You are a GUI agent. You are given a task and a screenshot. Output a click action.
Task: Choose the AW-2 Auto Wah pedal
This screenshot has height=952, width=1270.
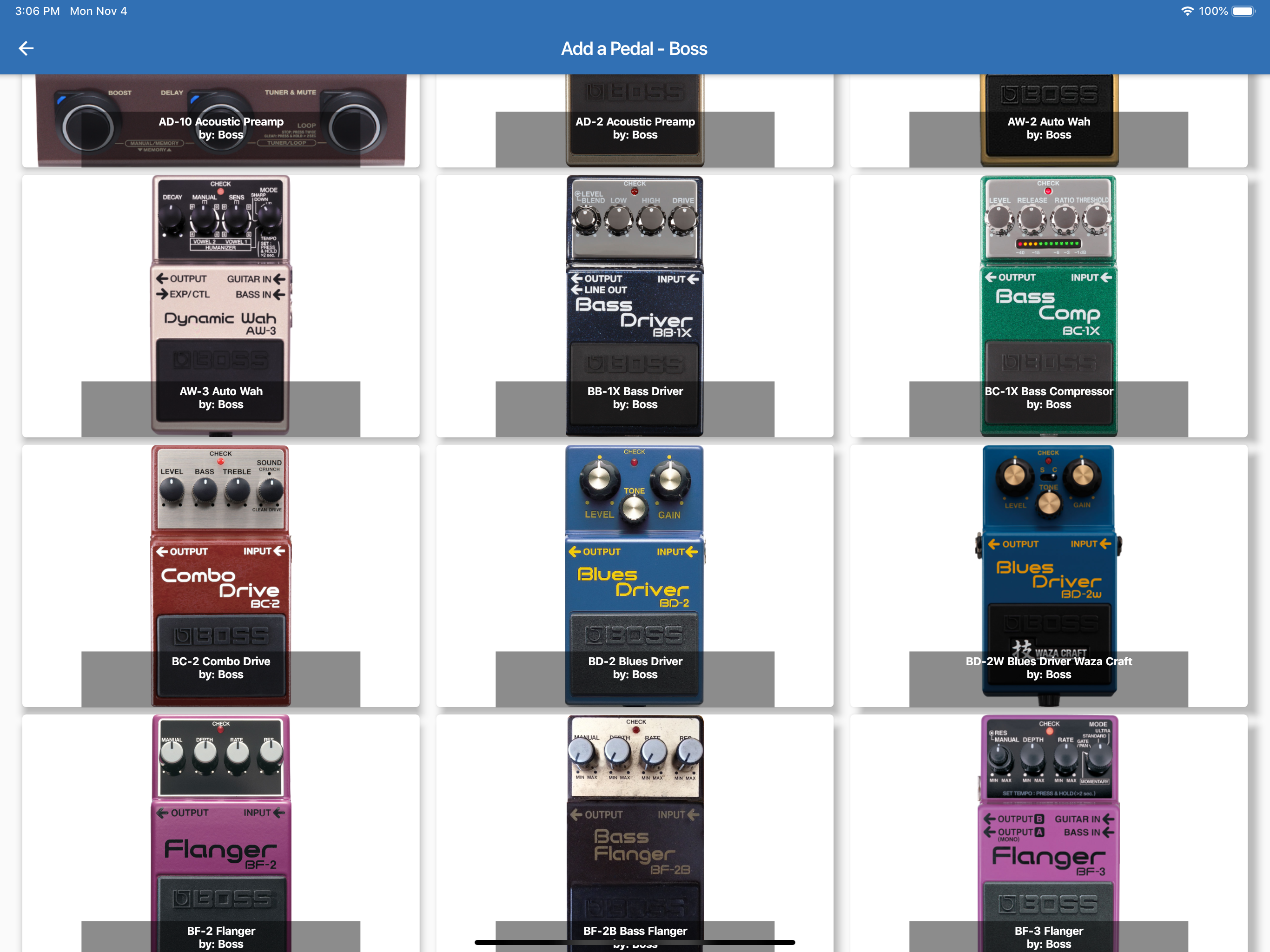tap(1048, 120)
